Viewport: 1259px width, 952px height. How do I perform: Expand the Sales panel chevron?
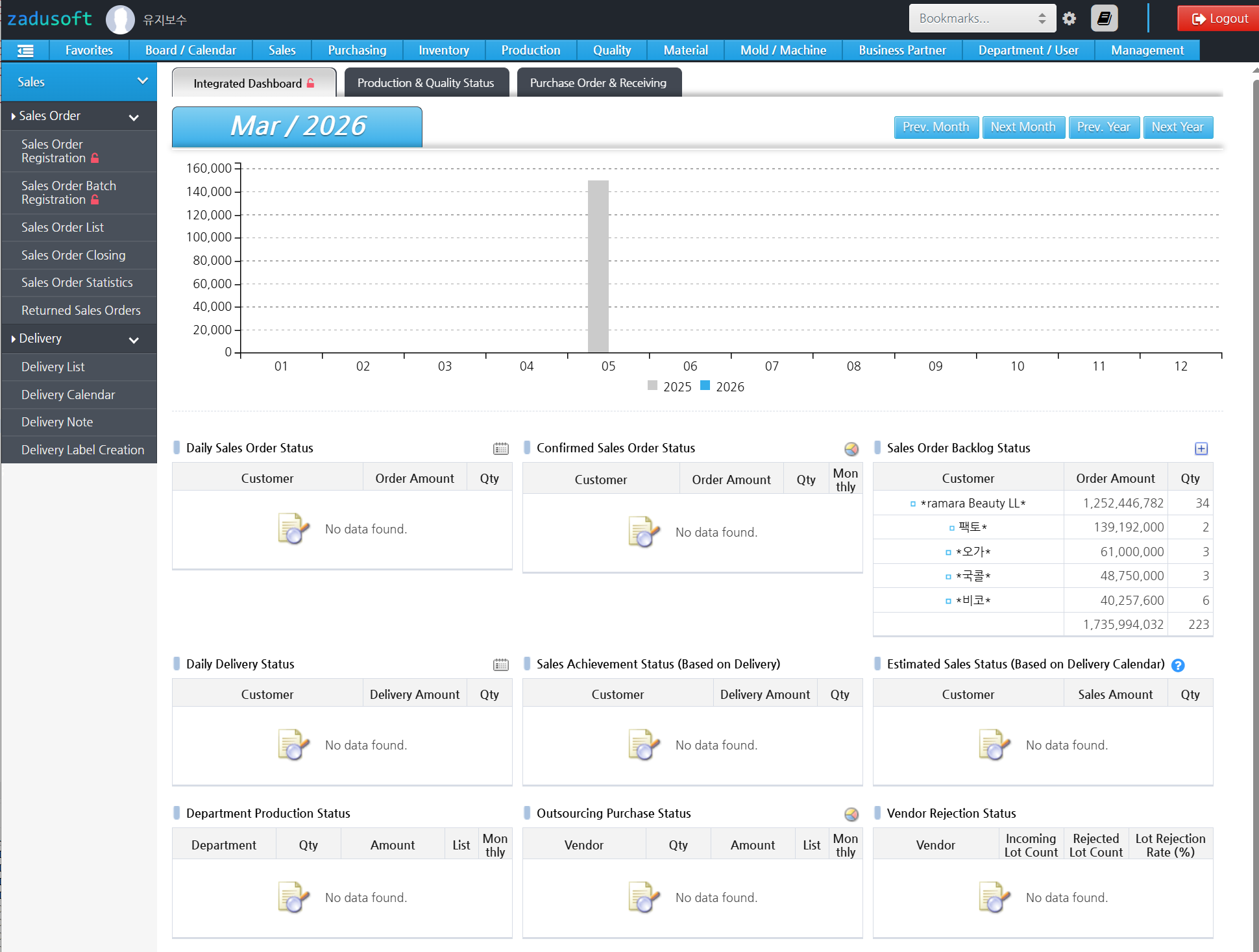coord(143,81)
